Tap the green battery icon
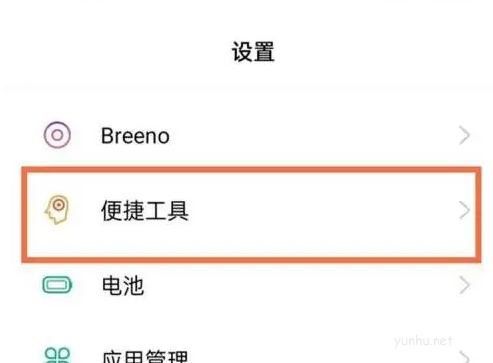Screen dimensions: 493x363 pyautogui.click(x=57, y=285)
